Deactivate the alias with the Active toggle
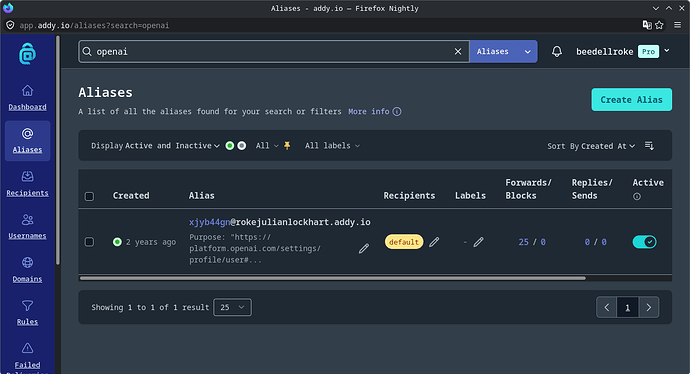The image size is (690, 374). (644, 242)
